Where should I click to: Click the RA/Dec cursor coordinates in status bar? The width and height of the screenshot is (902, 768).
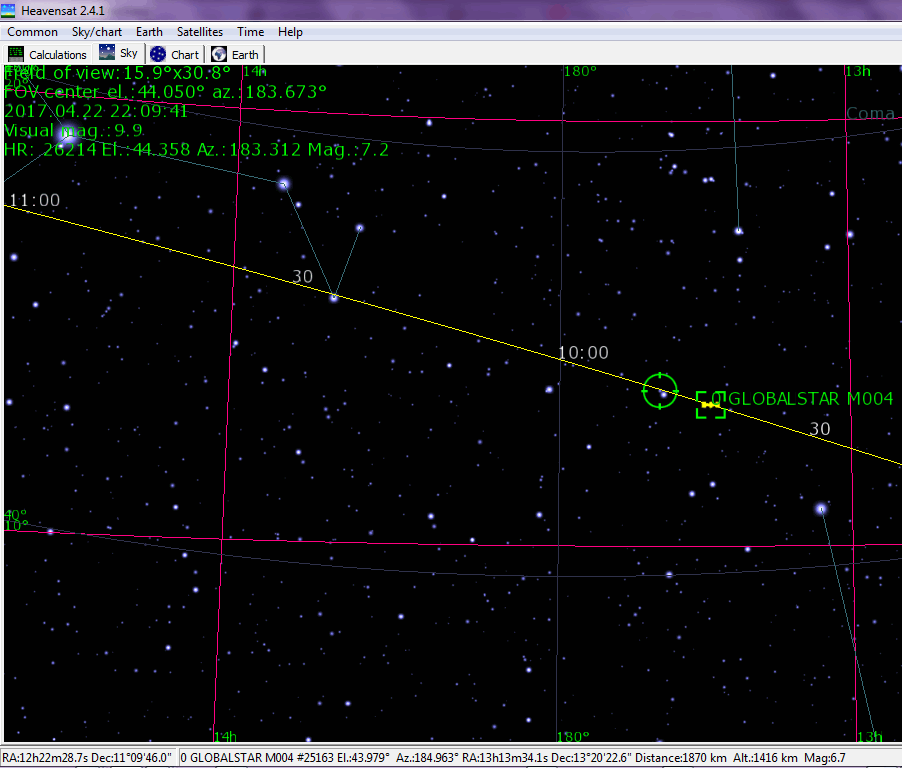coord(89,757)
